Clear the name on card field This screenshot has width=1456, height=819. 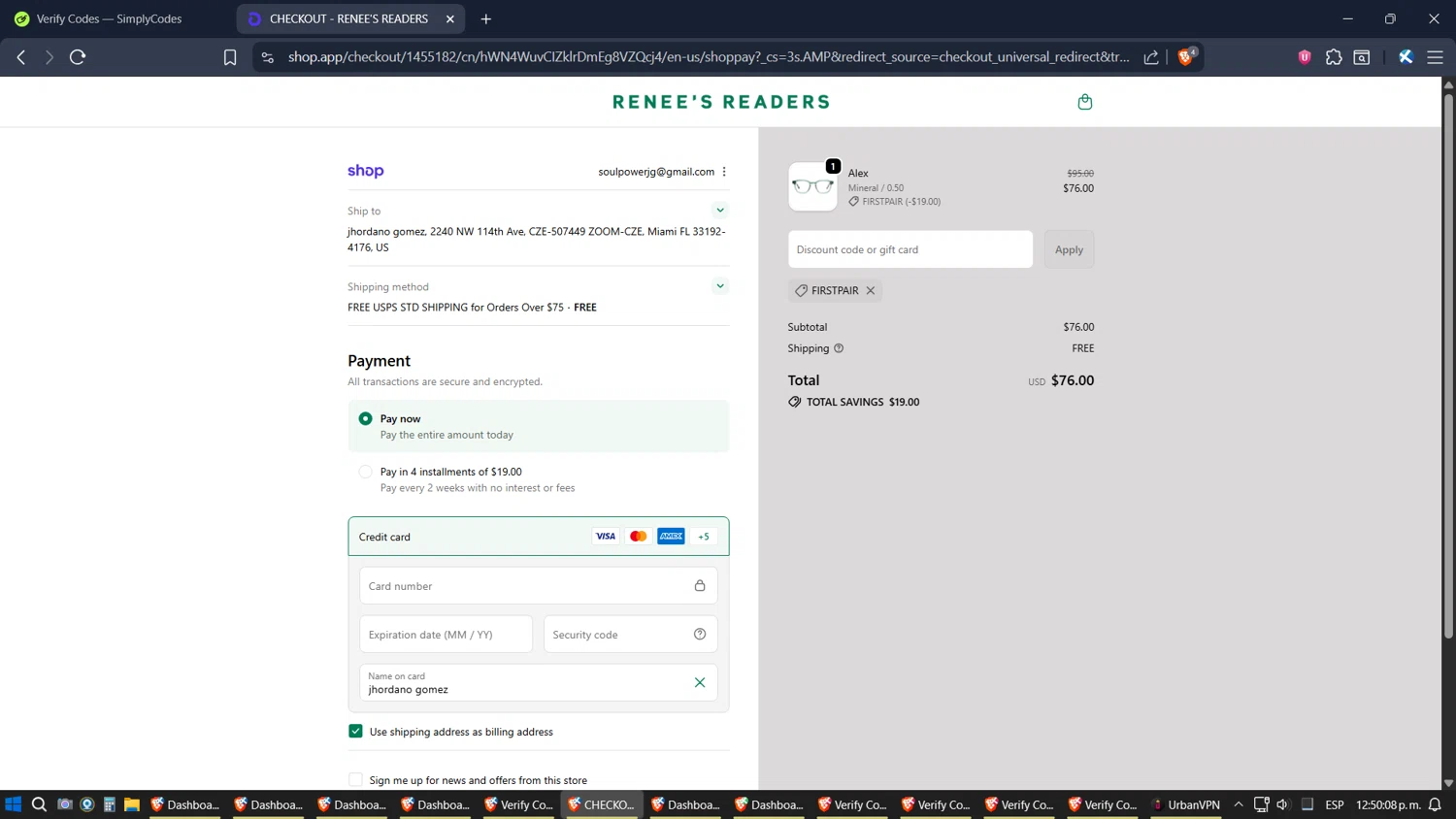[700, 682]
